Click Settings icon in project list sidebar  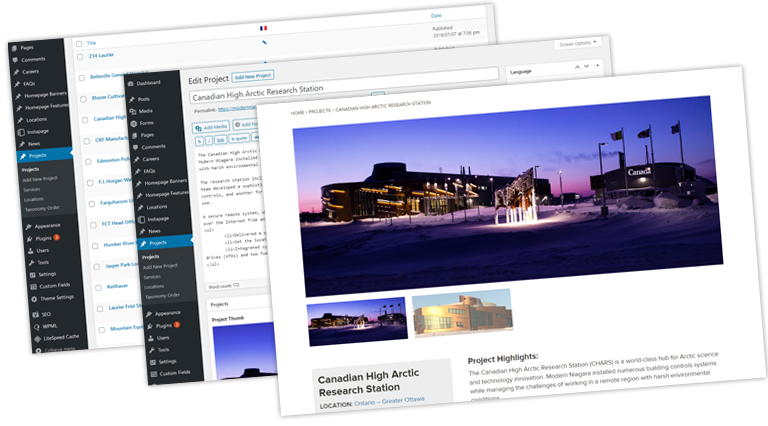[32, 275]
